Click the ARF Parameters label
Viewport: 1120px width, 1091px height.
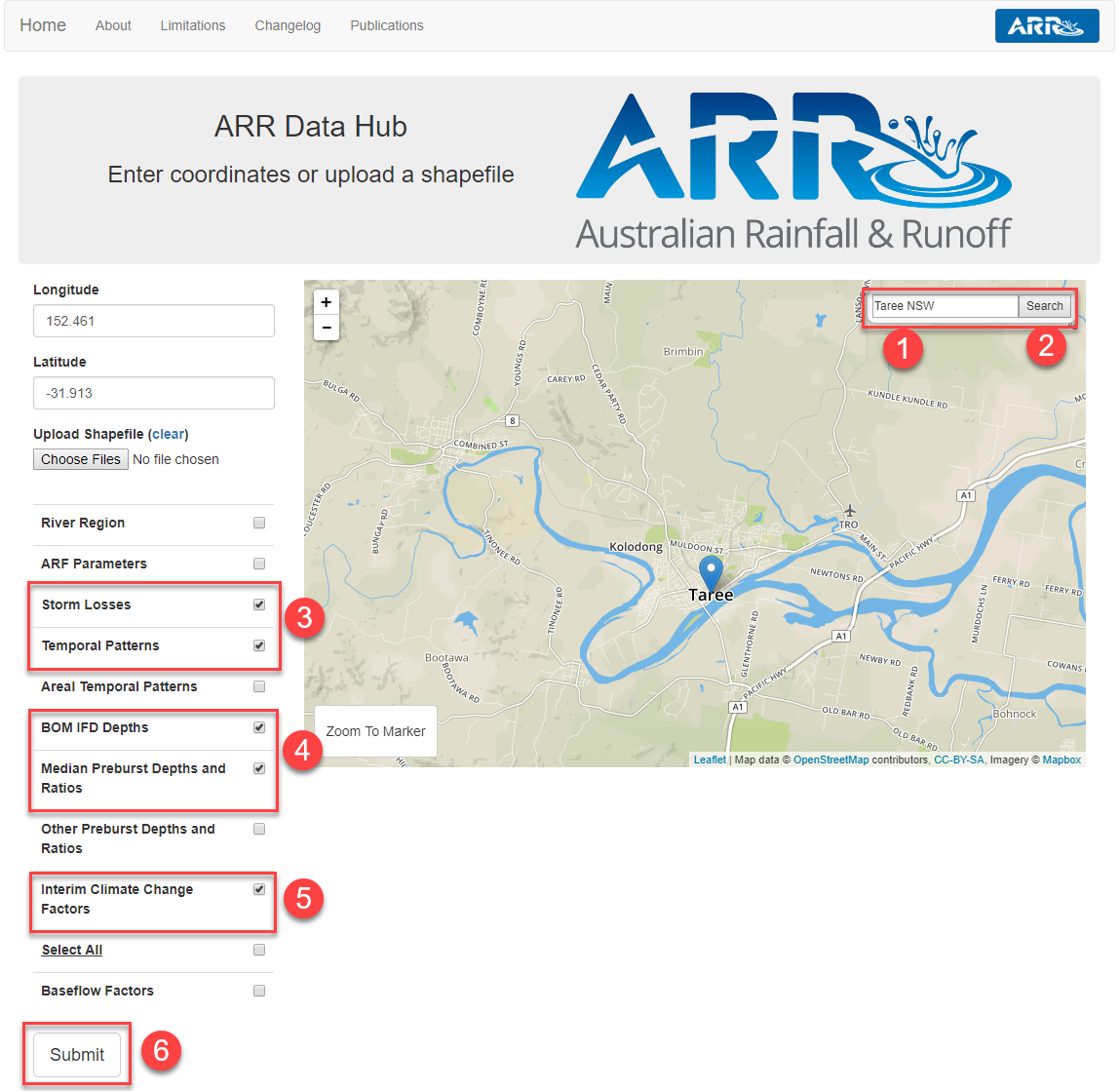click(95, 564)
